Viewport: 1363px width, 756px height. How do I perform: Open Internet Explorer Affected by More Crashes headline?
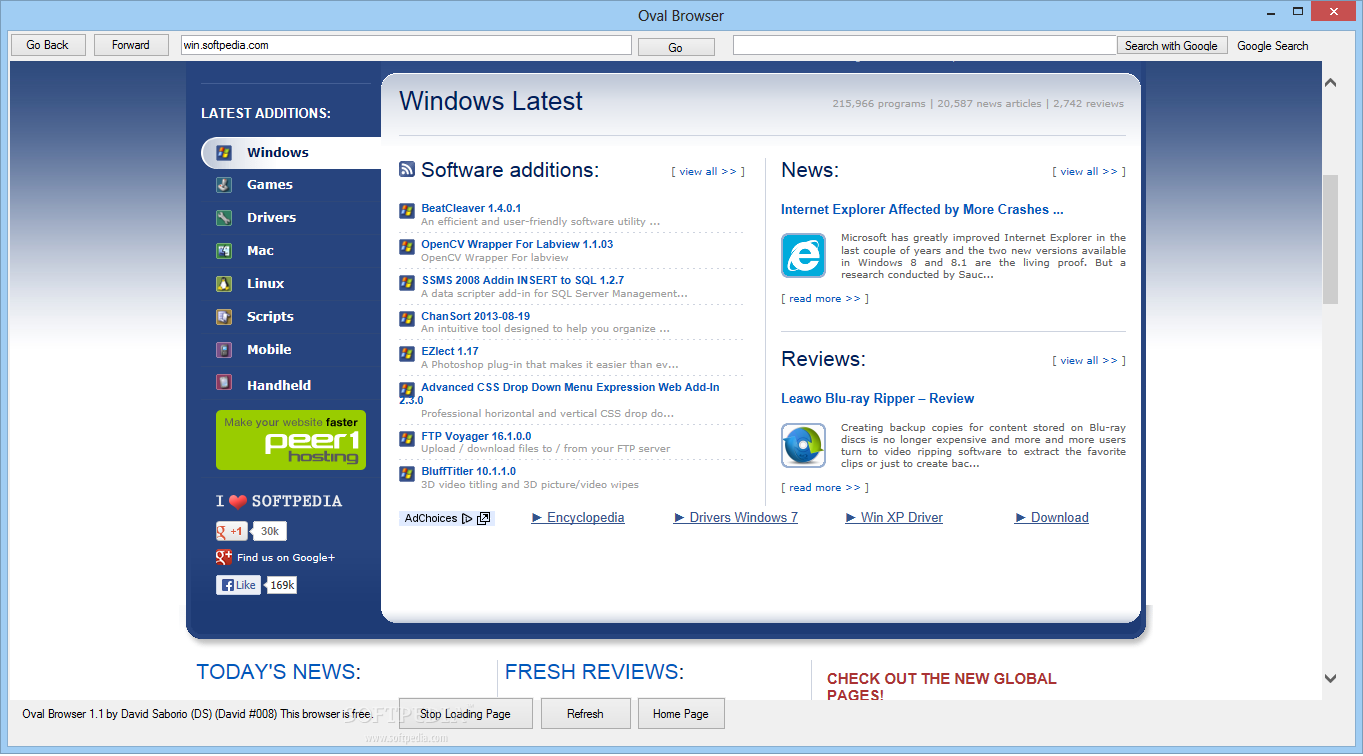coord(922,210)
